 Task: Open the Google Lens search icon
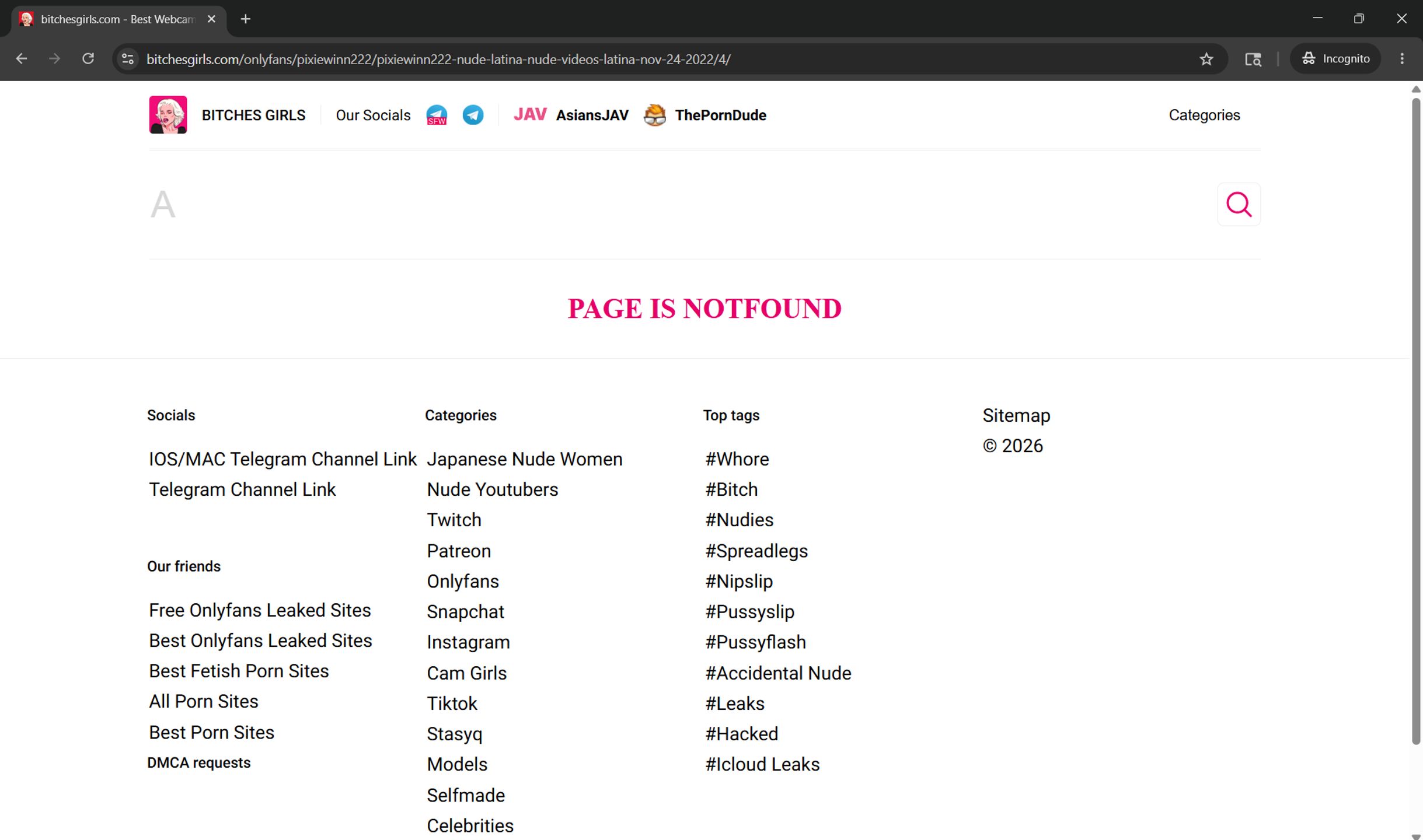(1253, 59)
